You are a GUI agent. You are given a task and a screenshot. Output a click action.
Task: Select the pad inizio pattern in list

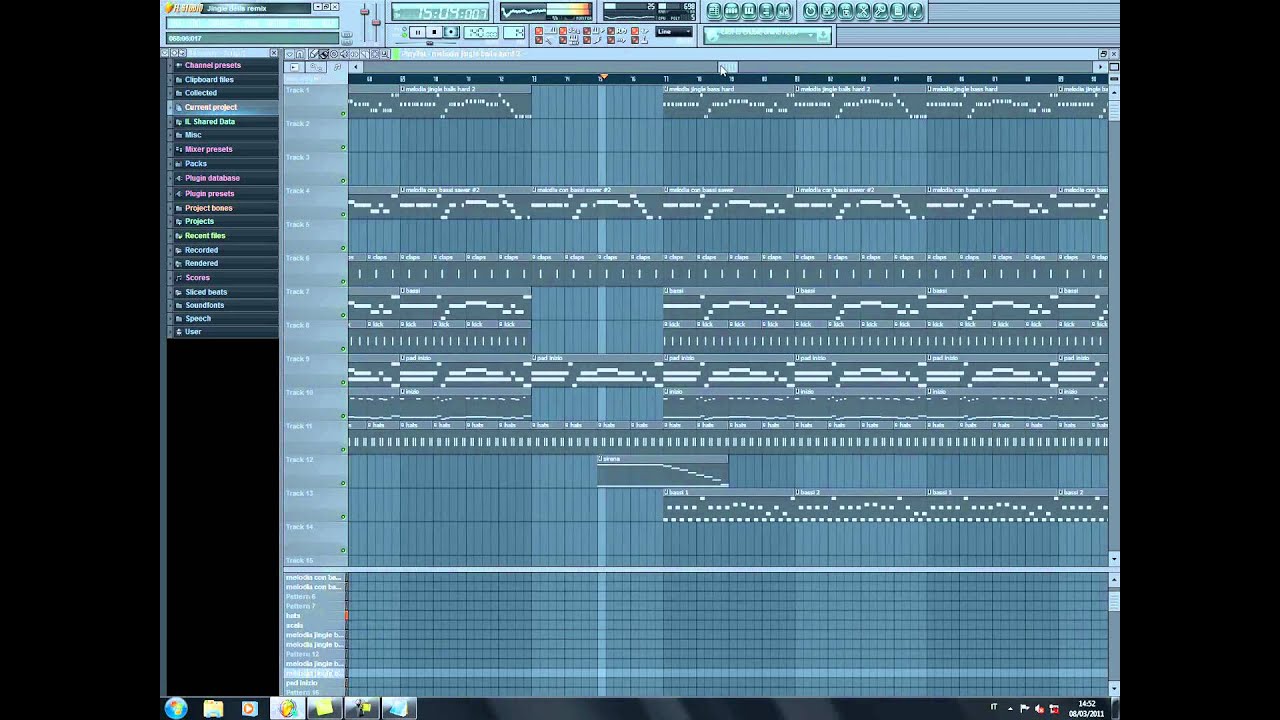[315, 683]
